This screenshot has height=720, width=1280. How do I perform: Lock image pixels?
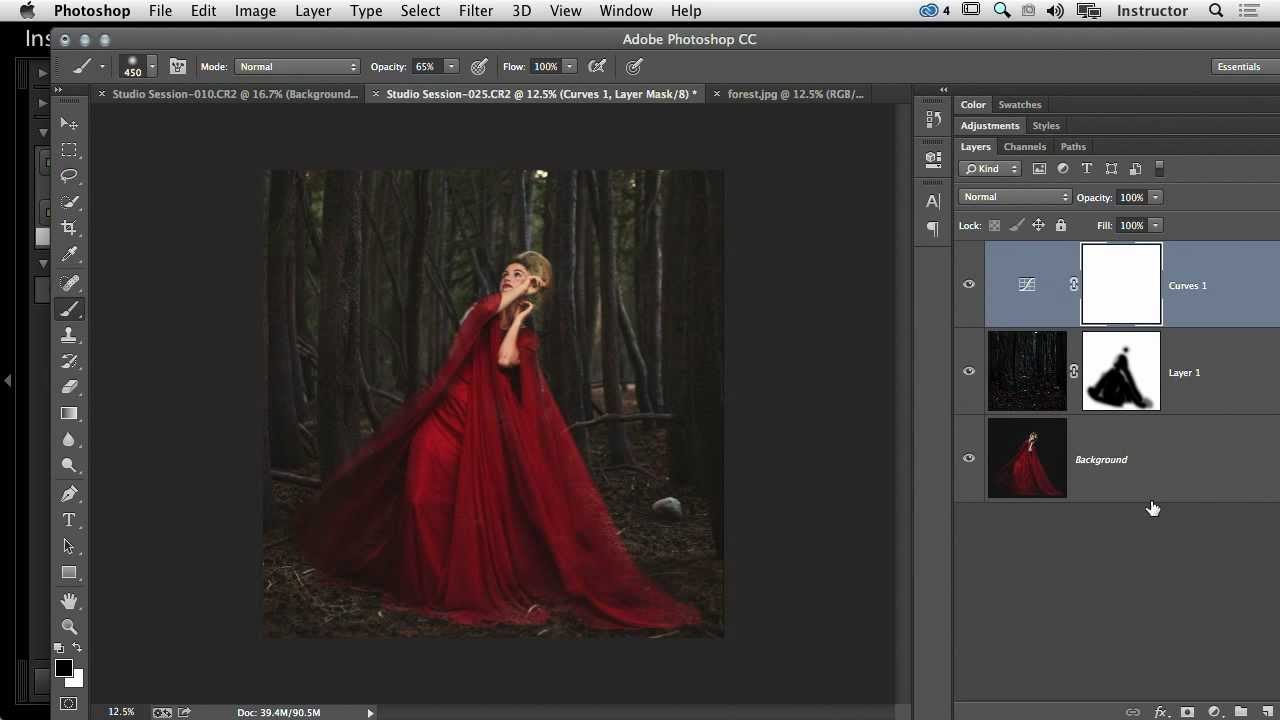click(x=1017, y=226)
